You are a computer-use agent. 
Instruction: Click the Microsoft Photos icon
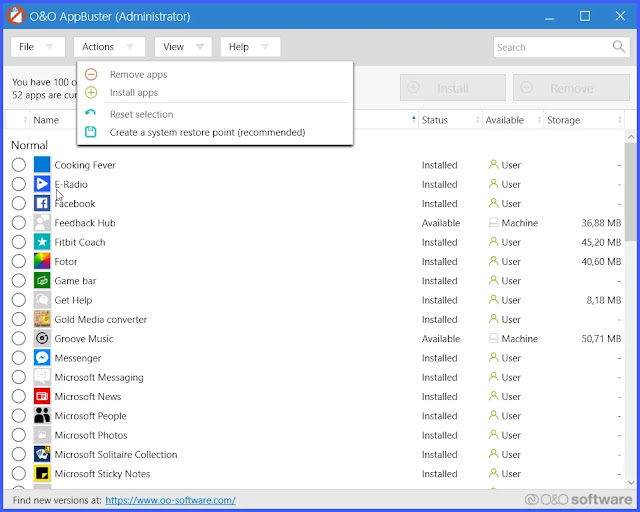pos(42,434)
